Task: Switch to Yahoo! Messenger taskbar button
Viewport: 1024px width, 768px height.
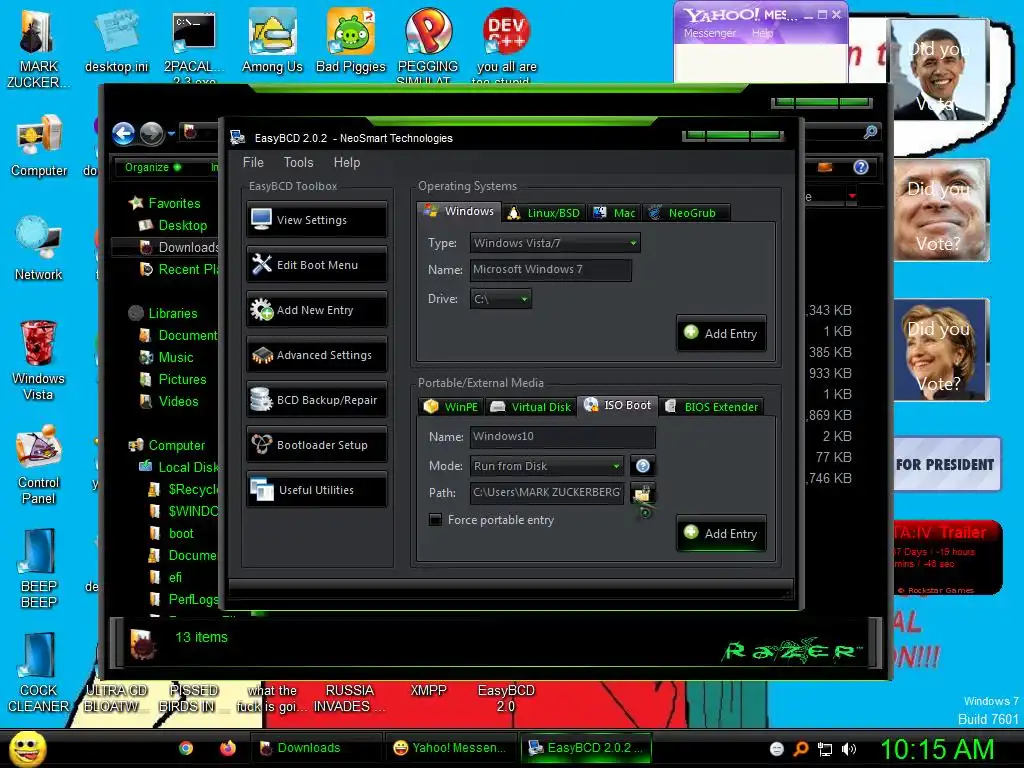Action: [x=450, y=748]
